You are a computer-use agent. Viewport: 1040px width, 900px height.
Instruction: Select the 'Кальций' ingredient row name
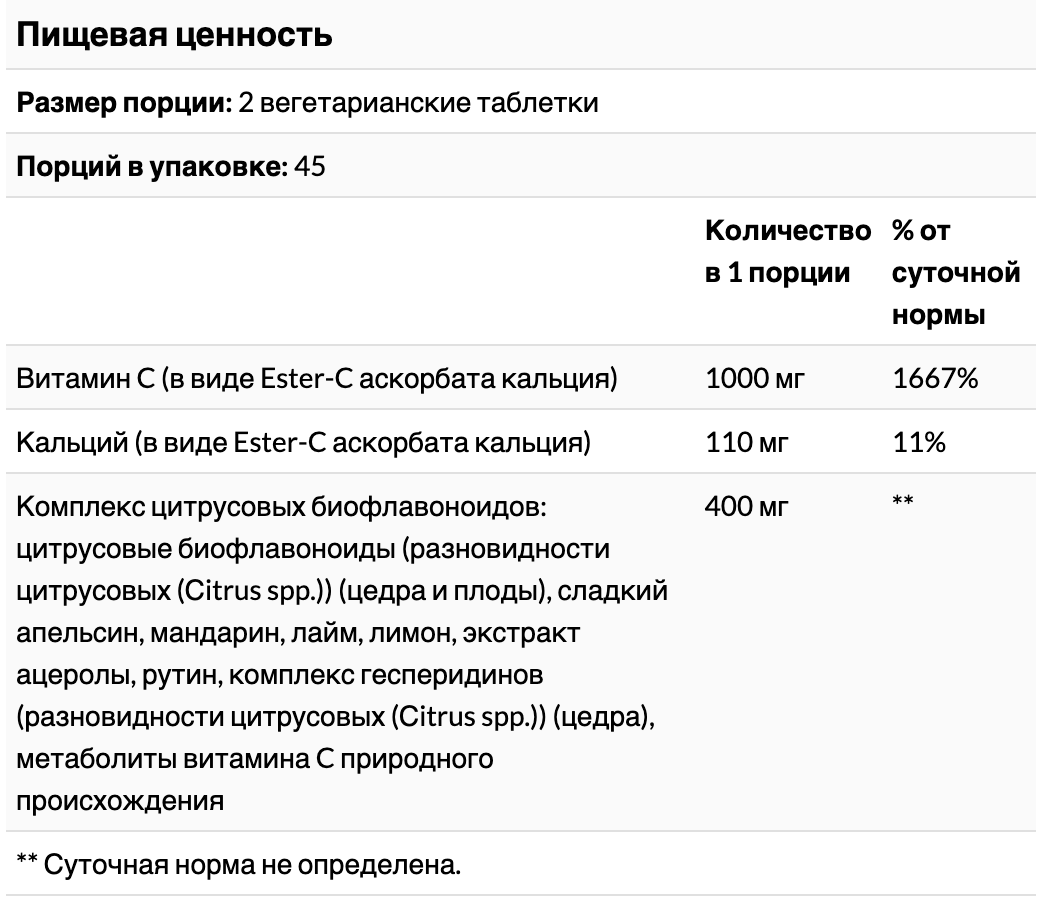(303, 442)
